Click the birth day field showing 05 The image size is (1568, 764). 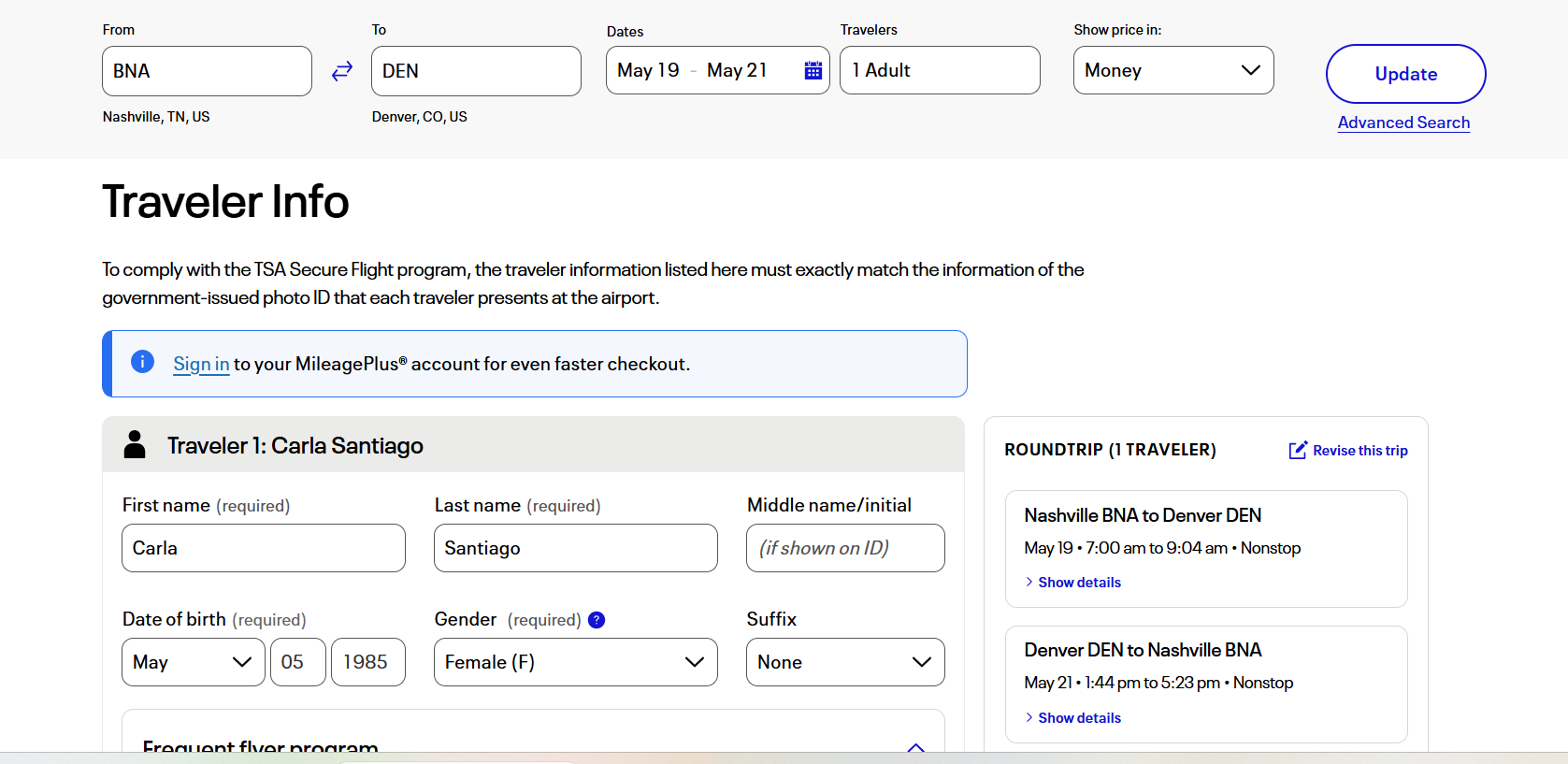[298, 662]
